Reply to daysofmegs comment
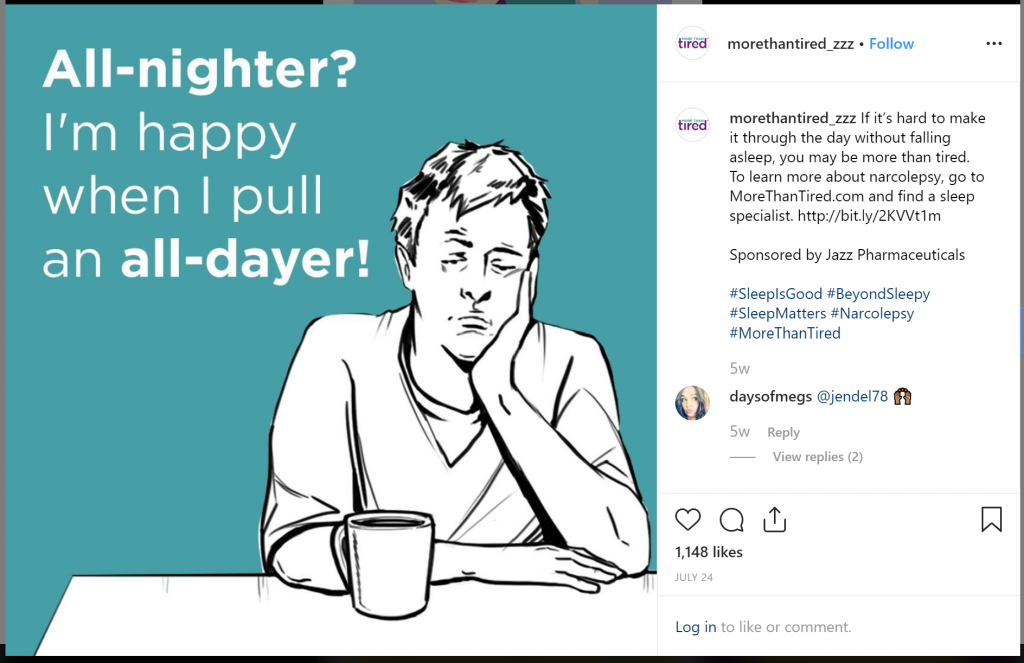This screenshot has width=1024, height=663. 783,432
